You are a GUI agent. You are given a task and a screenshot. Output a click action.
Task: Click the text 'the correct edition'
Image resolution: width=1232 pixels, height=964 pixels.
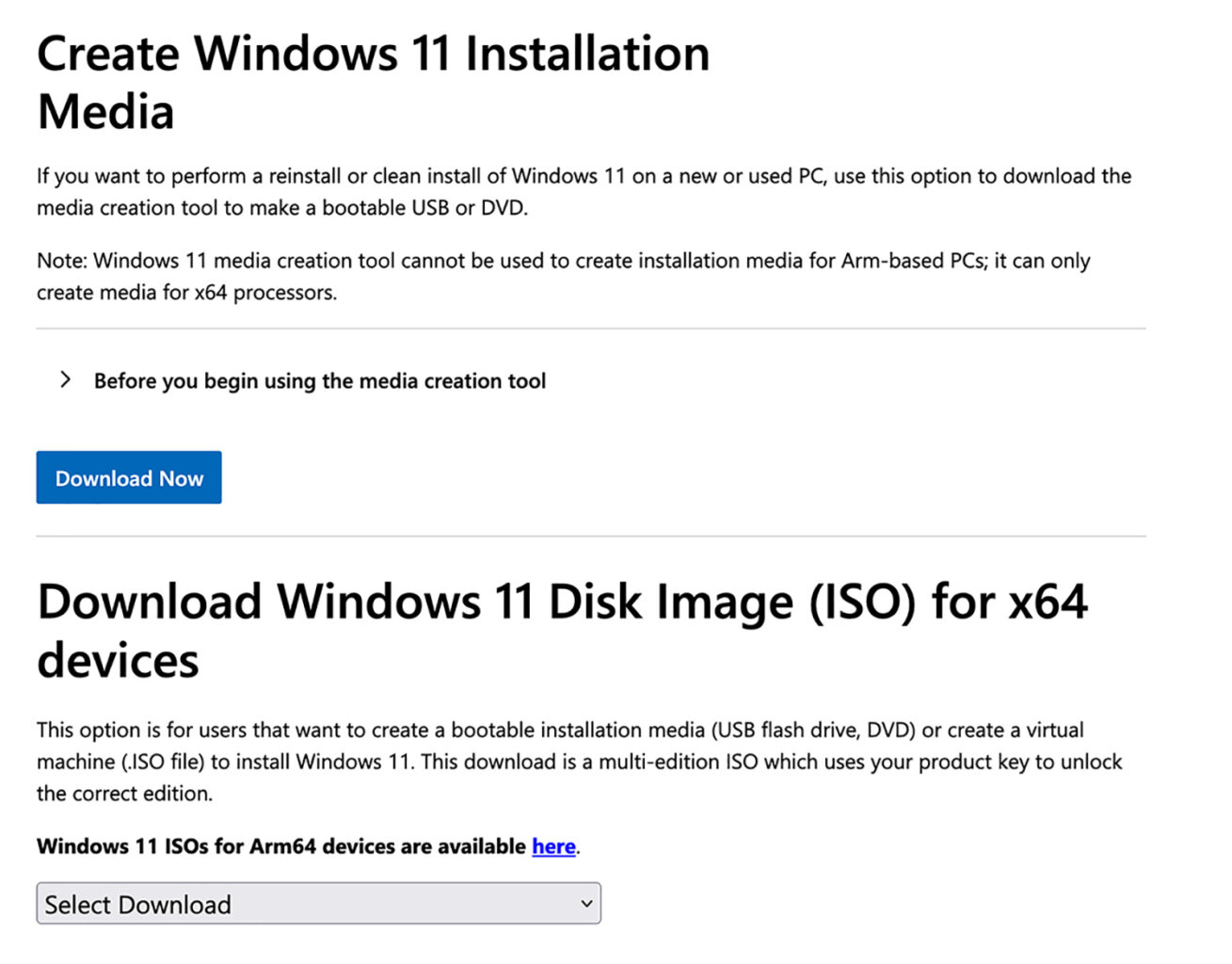123,794
